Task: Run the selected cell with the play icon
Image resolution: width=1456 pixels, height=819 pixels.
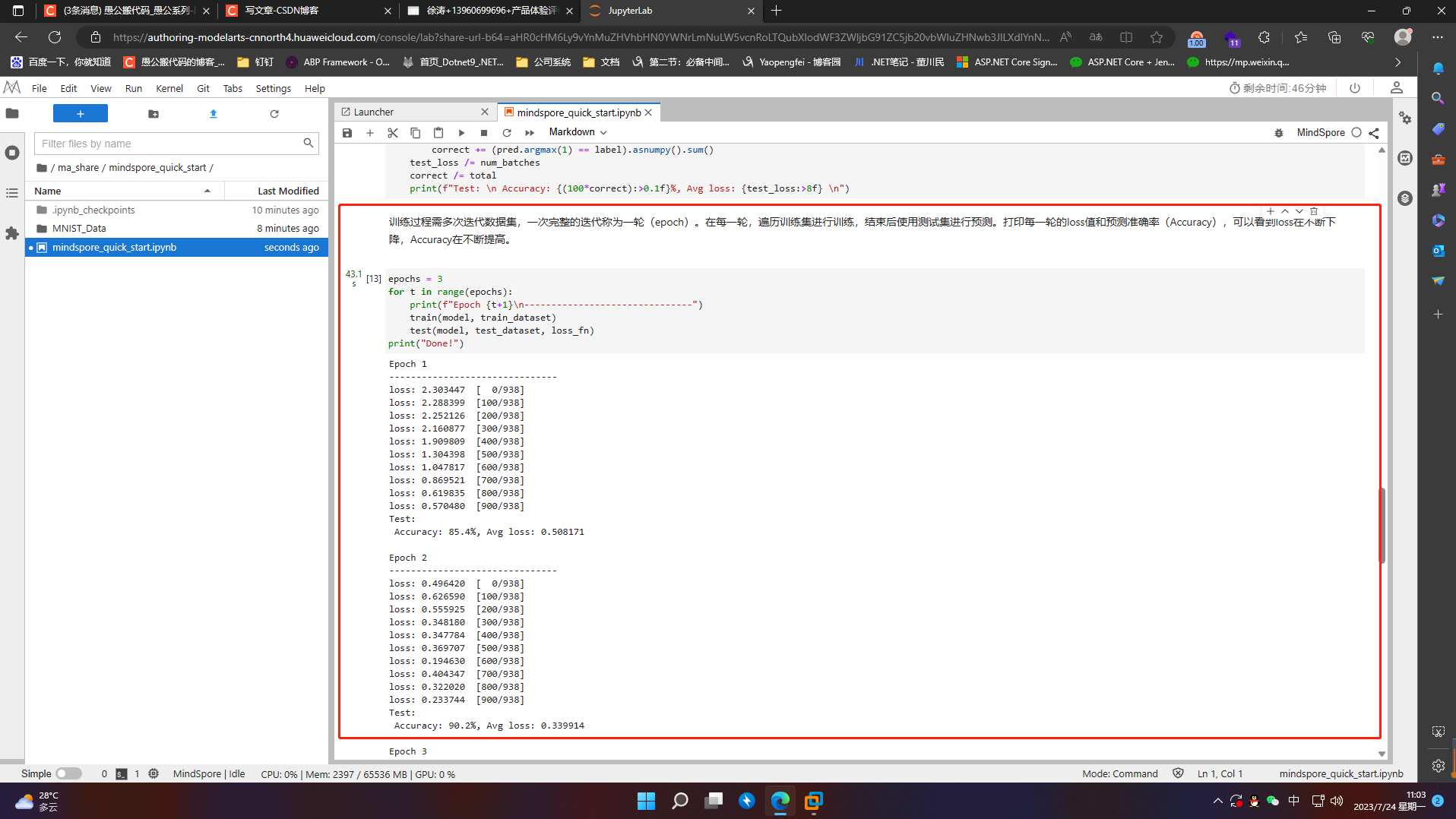Action: (461, 133)
